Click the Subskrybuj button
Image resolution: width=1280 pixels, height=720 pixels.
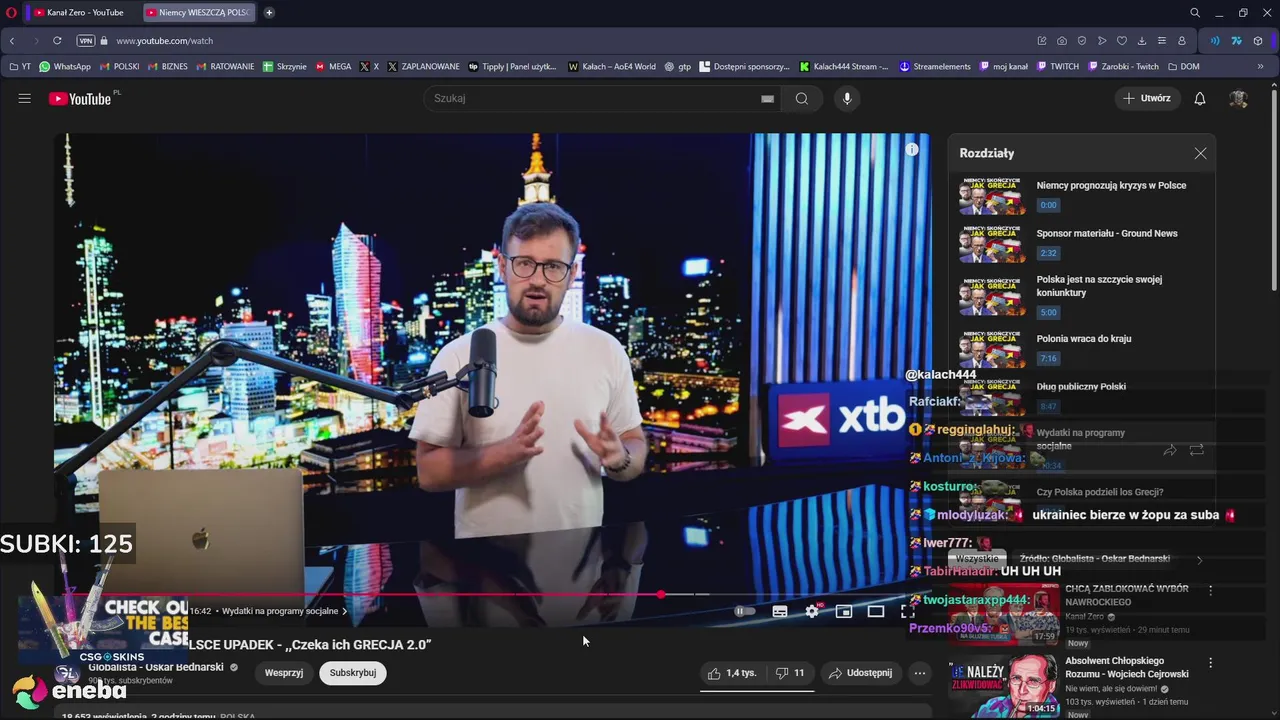353,673
